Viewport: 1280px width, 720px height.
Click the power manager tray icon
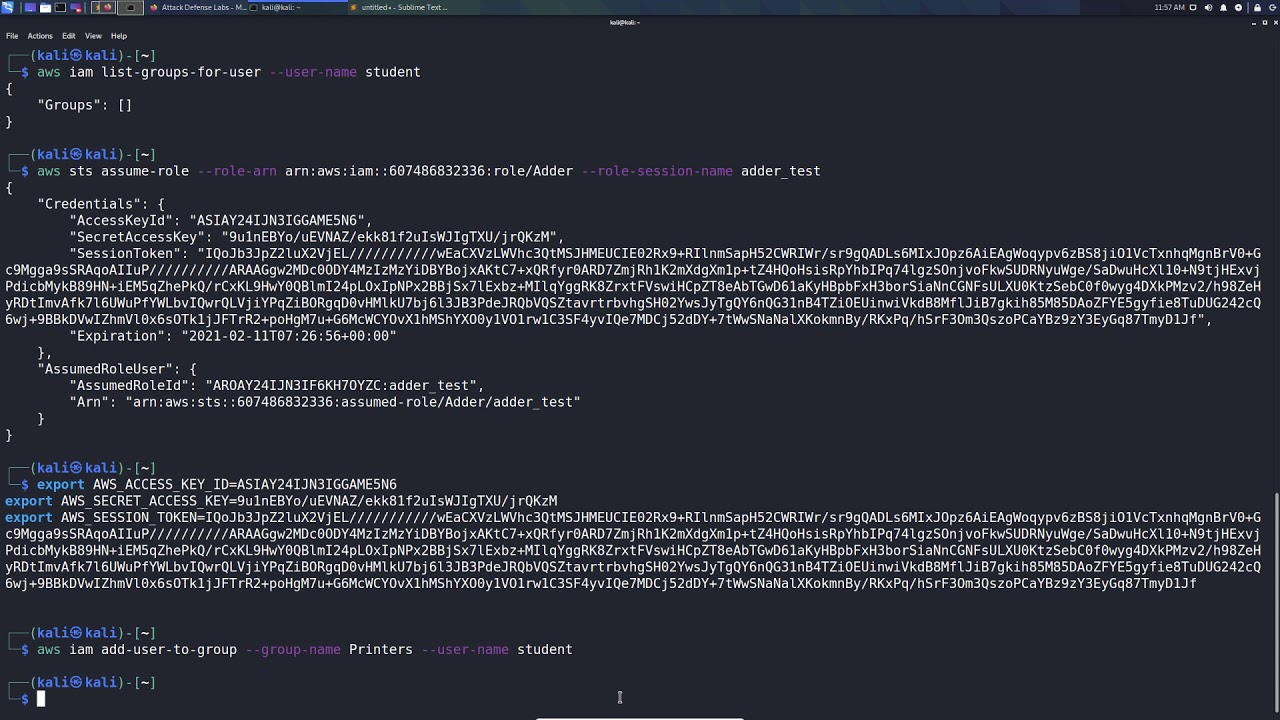coord(1238,7)
